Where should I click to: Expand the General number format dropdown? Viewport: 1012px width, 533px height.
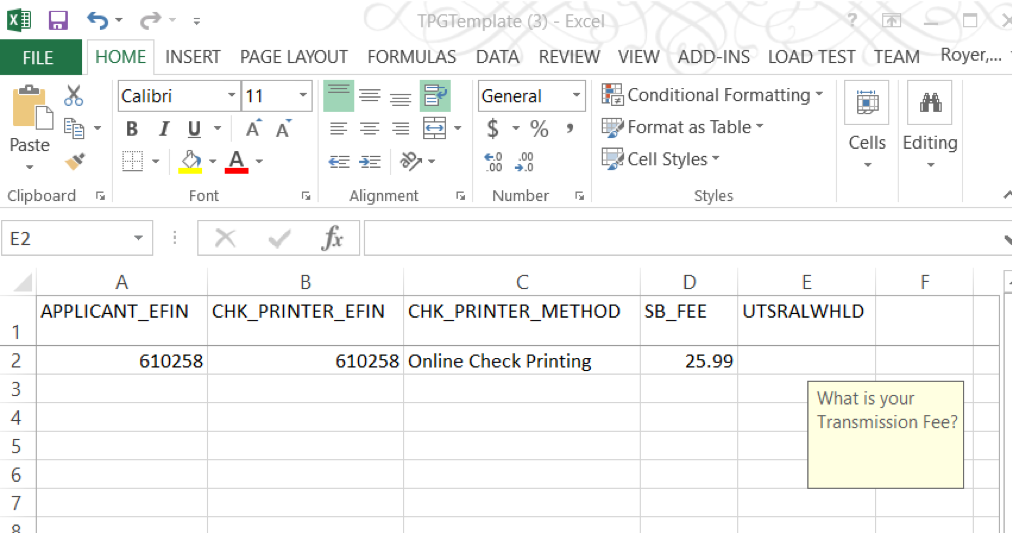pos(576,96)
